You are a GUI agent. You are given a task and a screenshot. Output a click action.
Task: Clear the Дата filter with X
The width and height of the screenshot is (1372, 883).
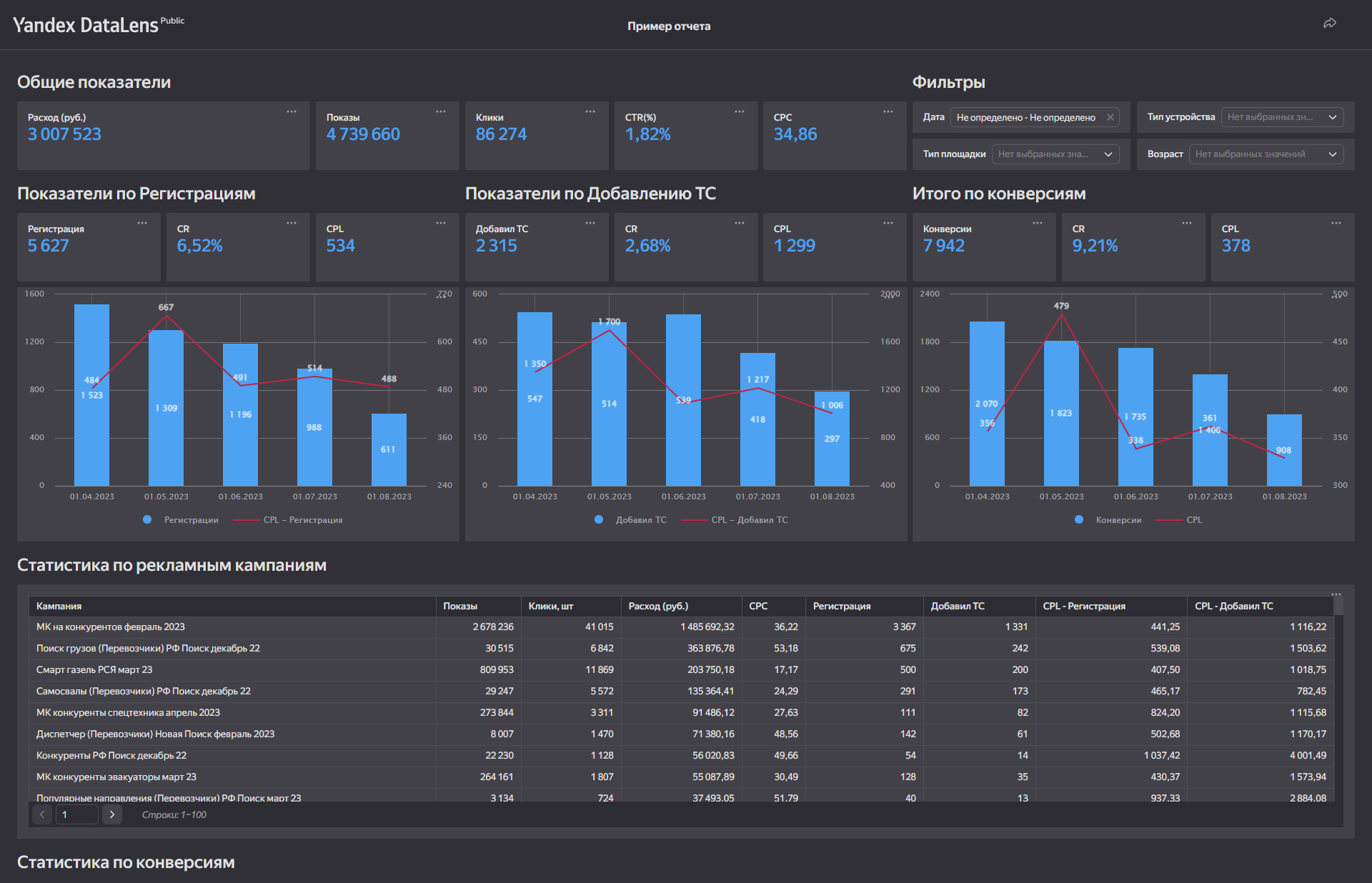pos(1110,117)
